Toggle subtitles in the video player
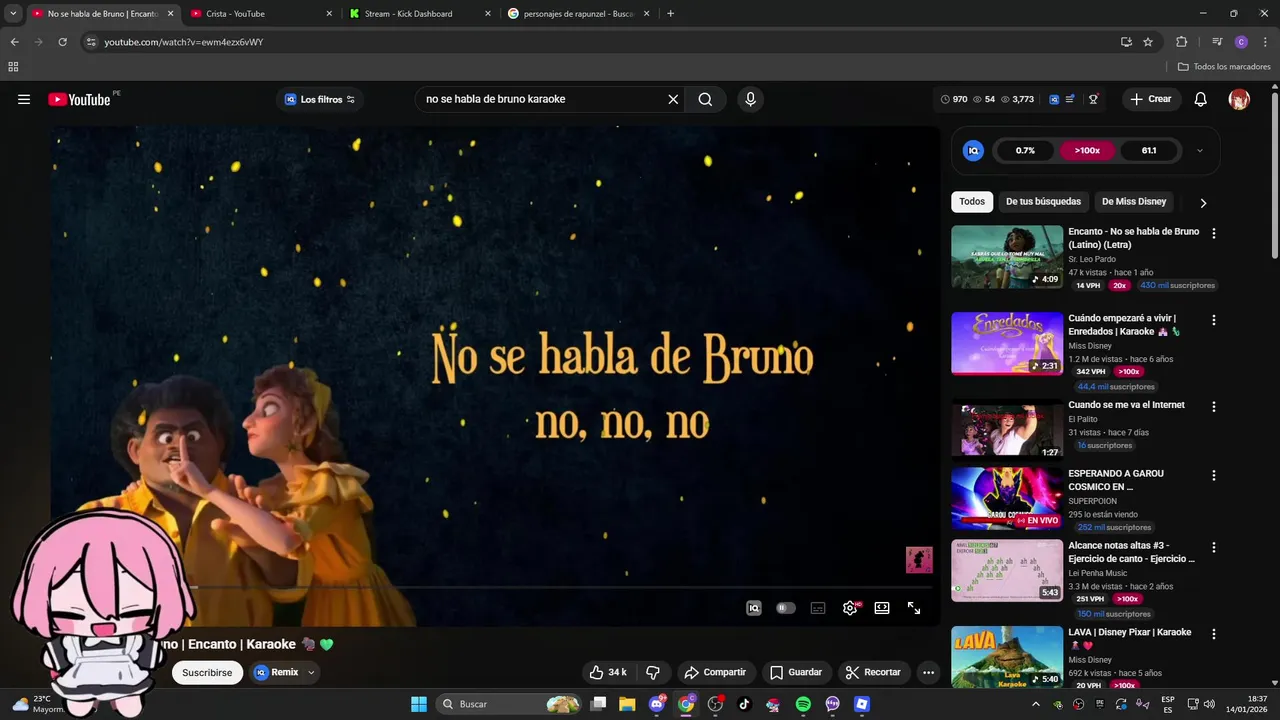The width and height of the screenshot is (1280, 720). coord(818,607)
